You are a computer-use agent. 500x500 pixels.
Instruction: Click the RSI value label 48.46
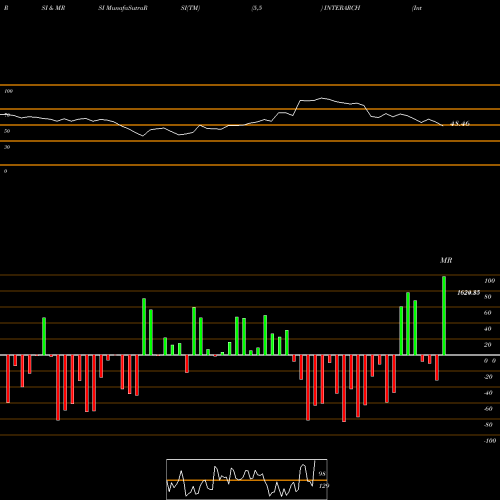460,124
